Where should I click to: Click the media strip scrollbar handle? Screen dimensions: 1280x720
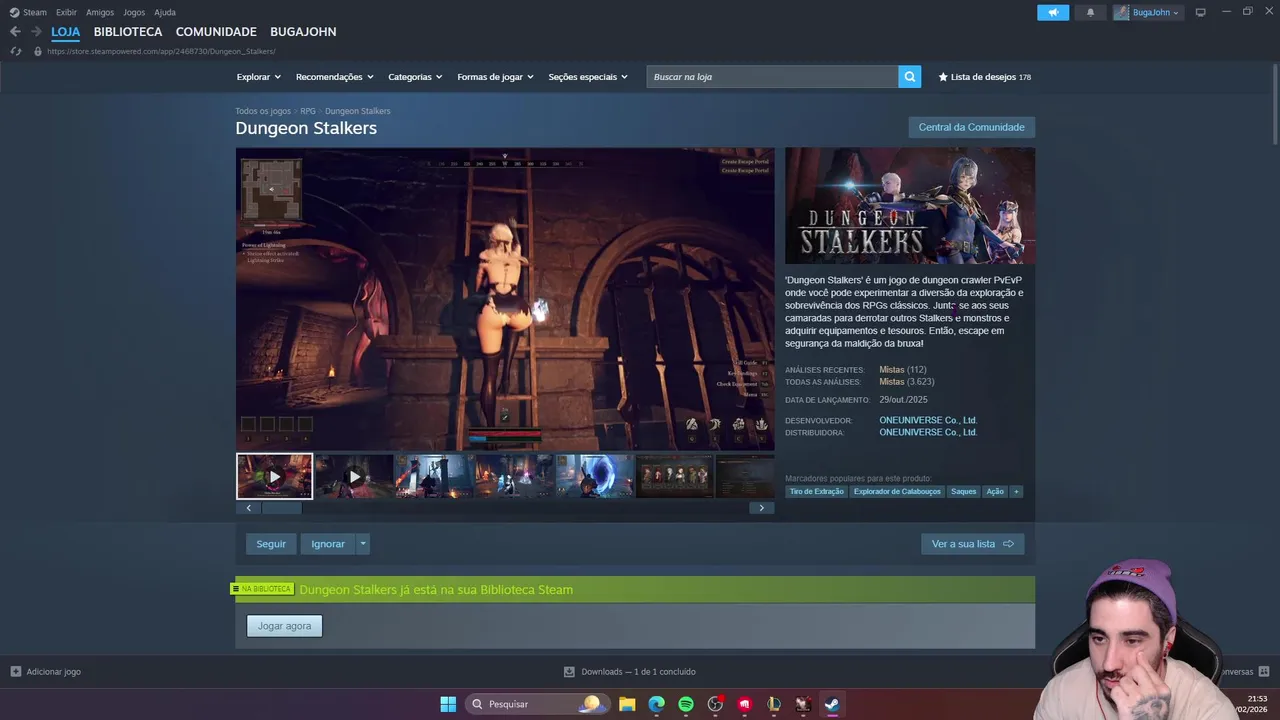click(x=281, y=508)
